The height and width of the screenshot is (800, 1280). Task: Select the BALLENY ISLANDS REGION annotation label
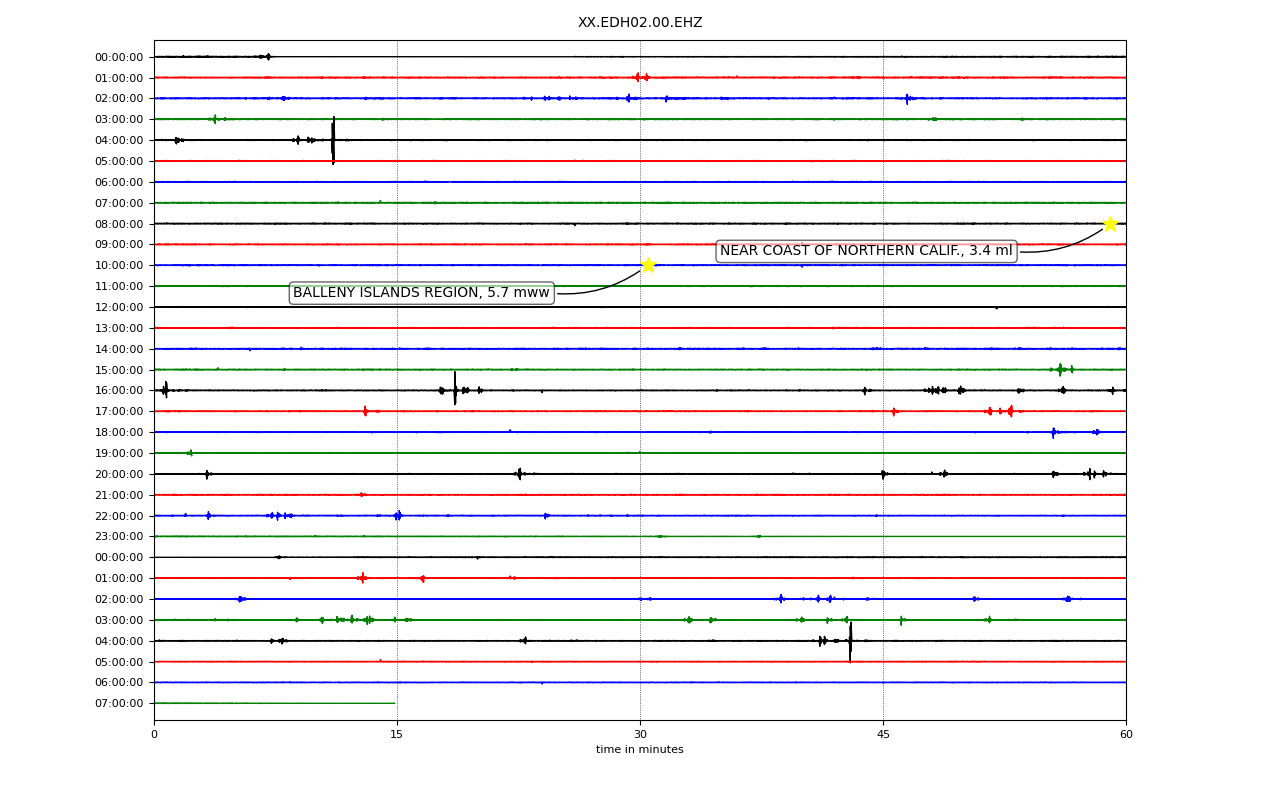(x=421, y=293)
